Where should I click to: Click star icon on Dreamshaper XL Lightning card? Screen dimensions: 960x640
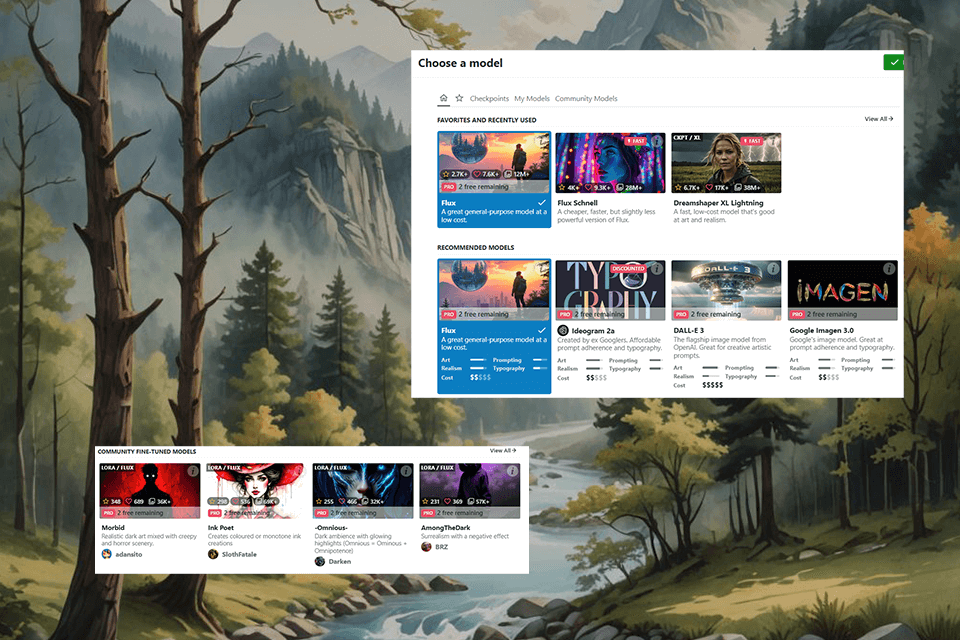[678, 187]
